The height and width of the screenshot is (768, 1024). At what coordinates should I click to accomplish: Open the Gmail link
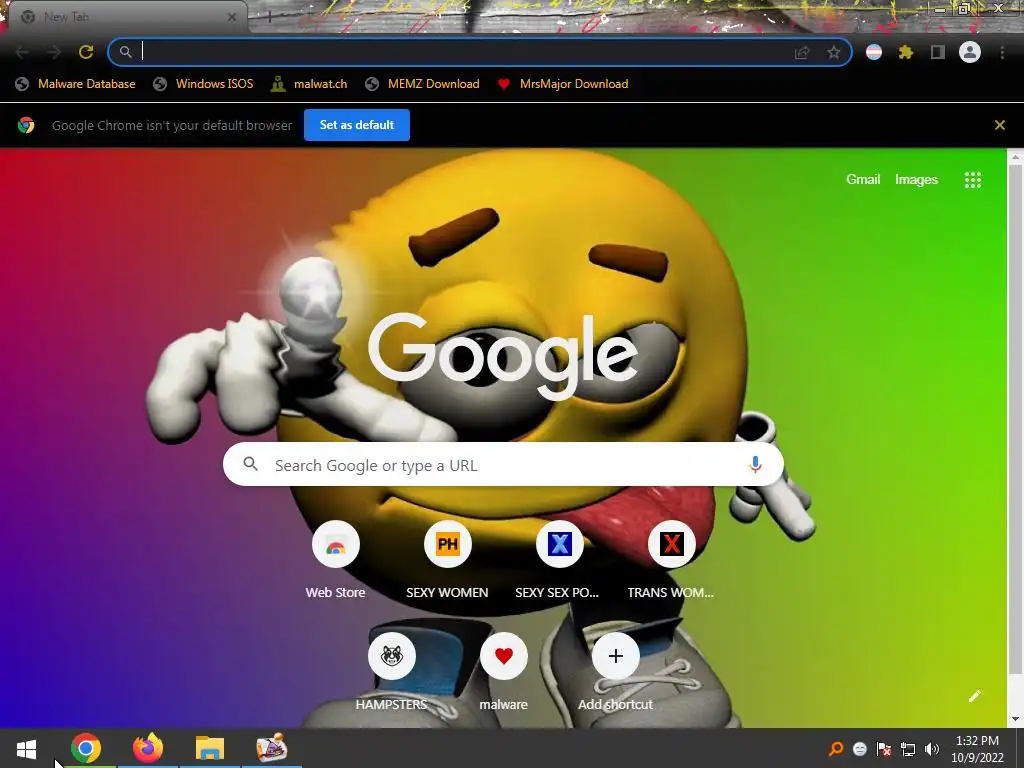point(863,180)
